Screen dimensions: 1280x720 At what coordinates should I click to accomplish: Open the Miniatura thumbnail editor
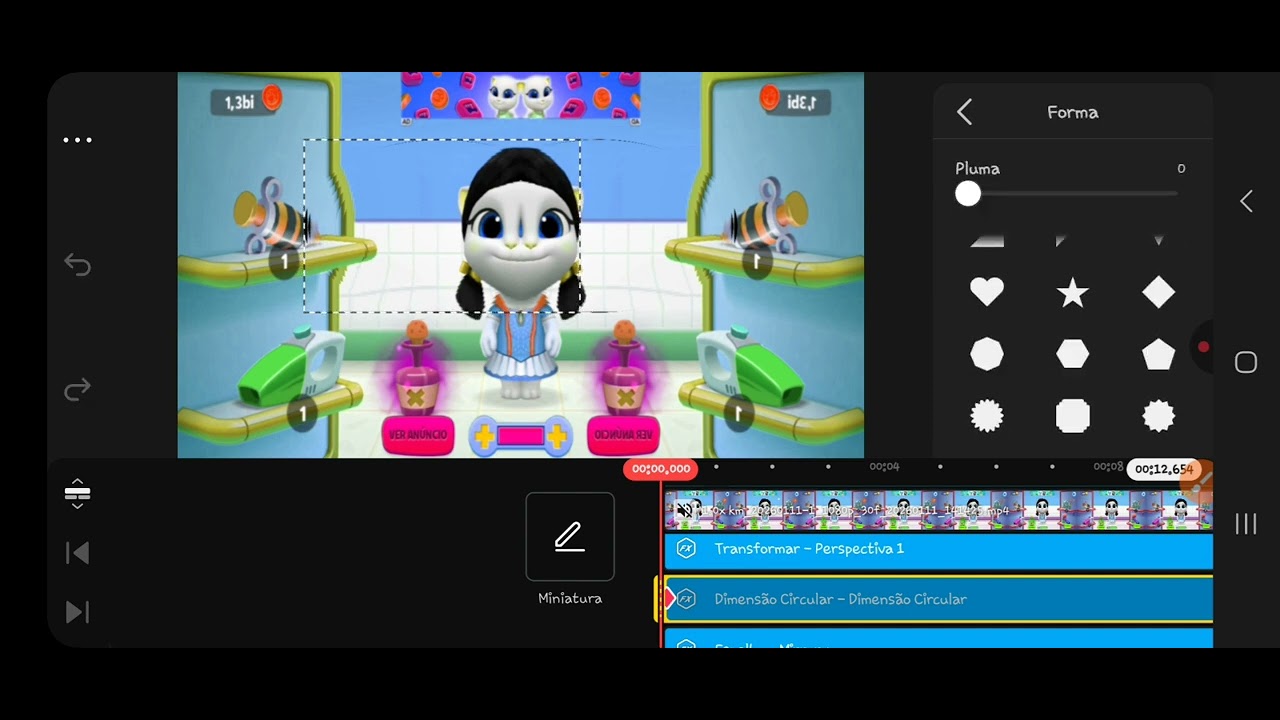570,537
